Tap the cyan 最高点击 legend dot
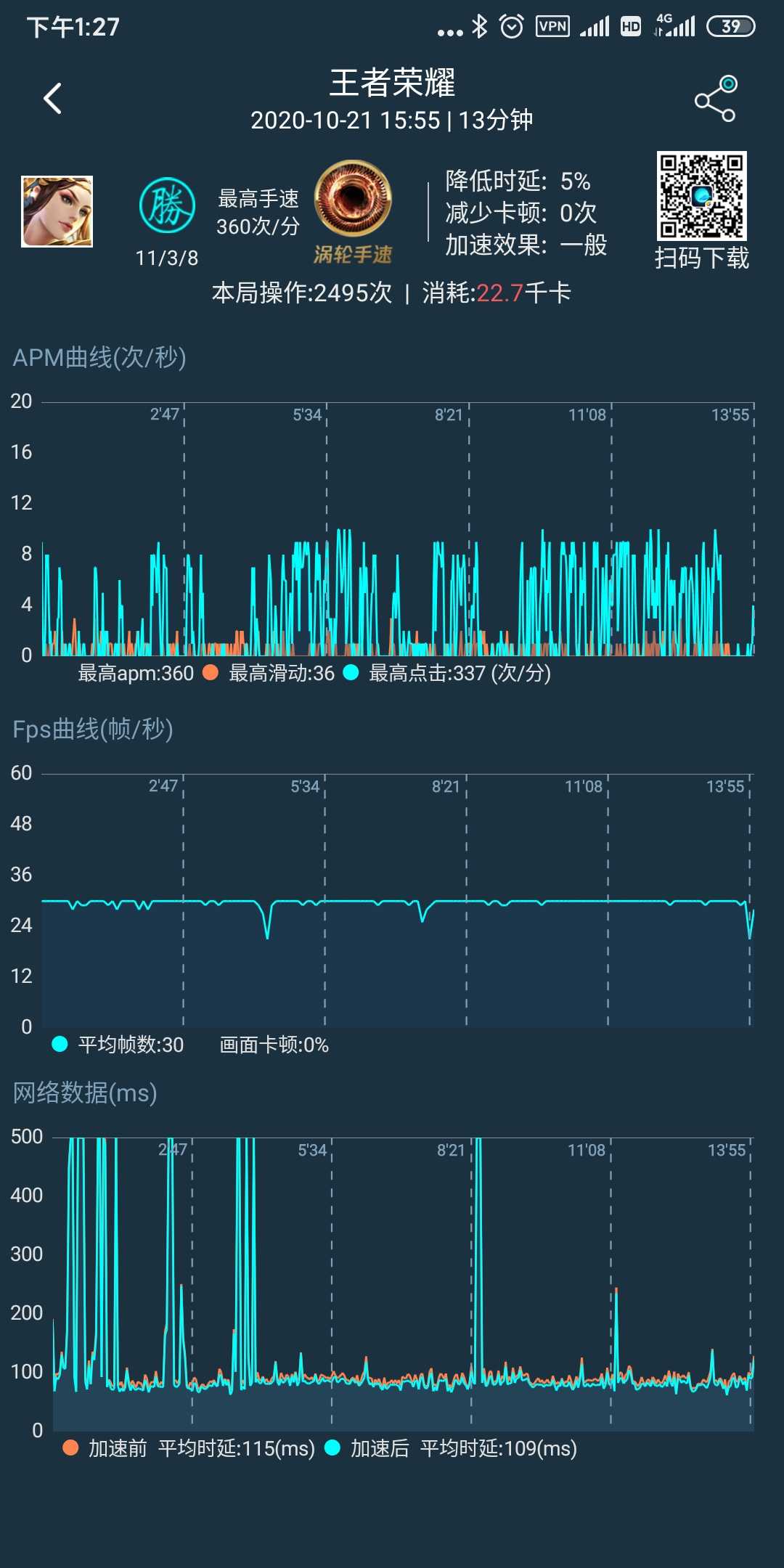The height and width of the screenshot is (1568, 784). click(351, 673)
